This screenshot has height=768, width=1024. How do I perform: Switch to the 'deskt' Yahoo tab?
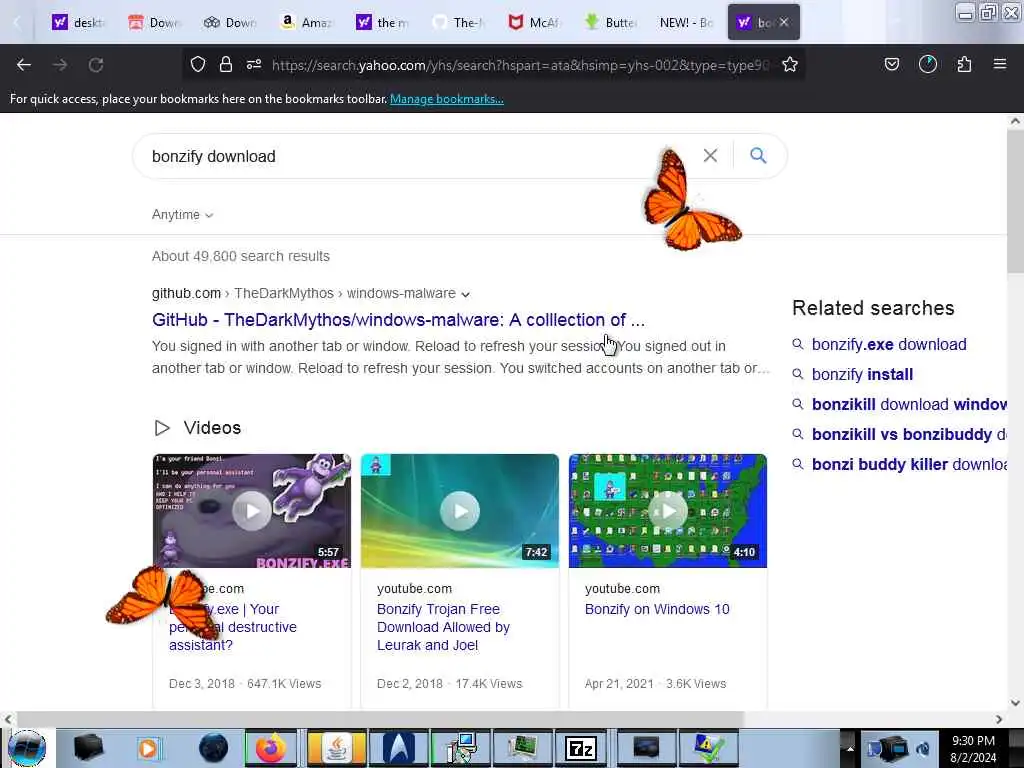(78, 22)
